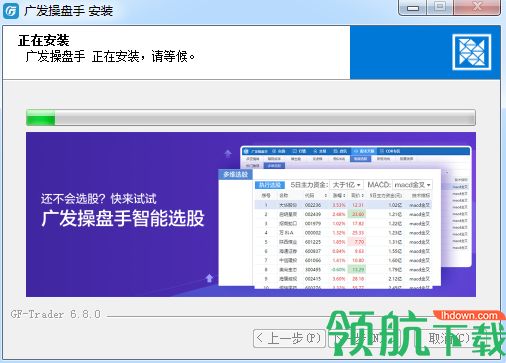
Task: Click the 还不会选股？快来试试 banner text
Action: point(99,199)
